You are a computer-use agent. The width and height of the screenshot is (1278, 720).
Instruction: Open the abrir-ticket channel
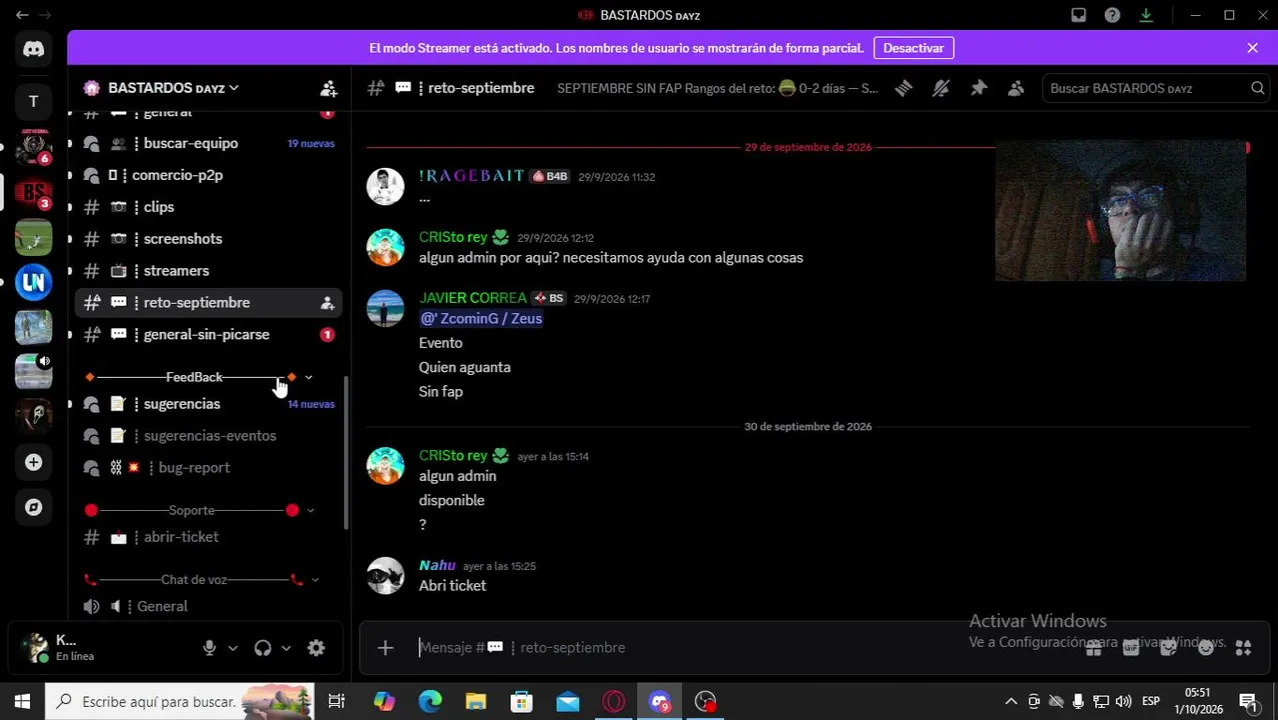(x=208, y=537)
